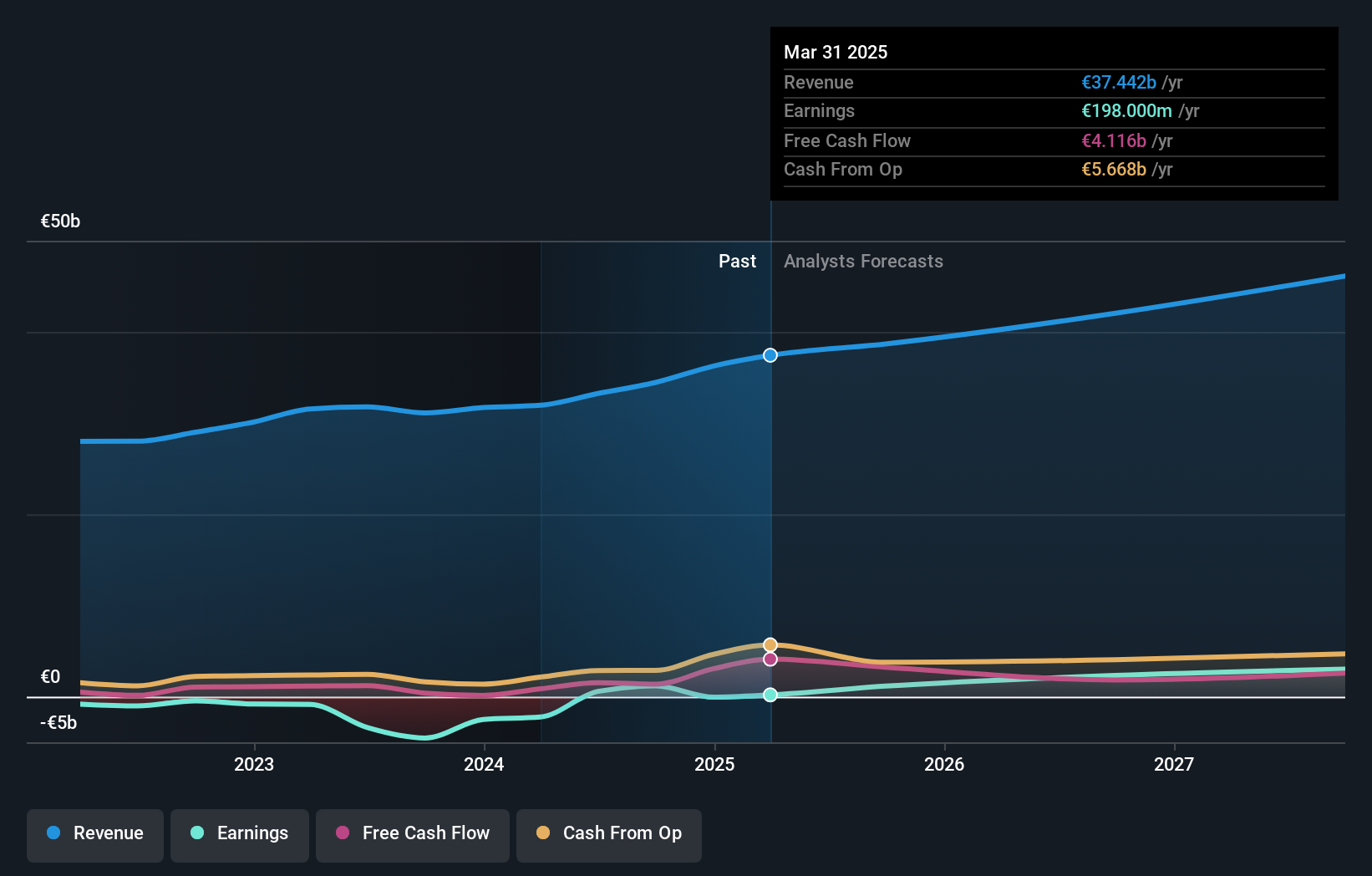
Task: Click the €50b y-axis label
Action: (60, 222)
